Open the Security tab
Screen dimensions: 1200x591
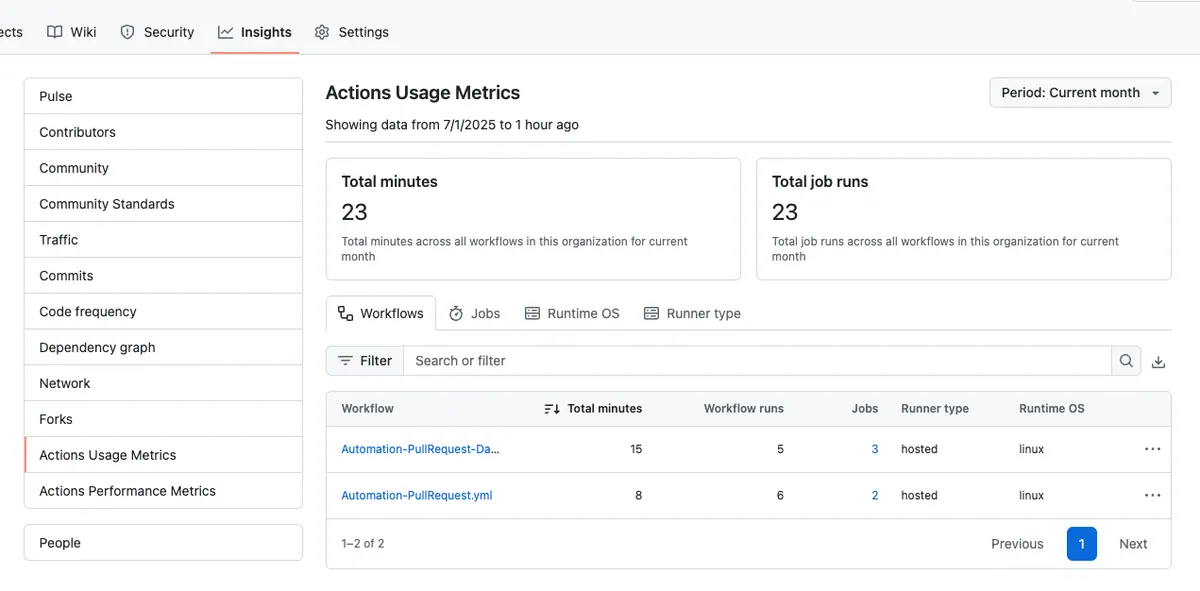[x=157, y=32]
